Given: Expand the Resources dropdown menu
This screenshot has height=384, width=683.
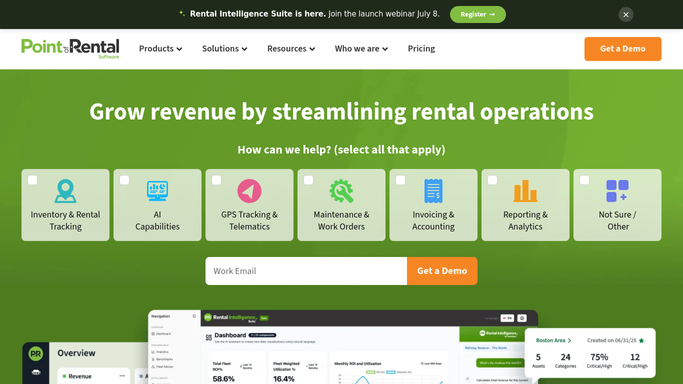Looking at the screenshot, I should tap(291, 48).
